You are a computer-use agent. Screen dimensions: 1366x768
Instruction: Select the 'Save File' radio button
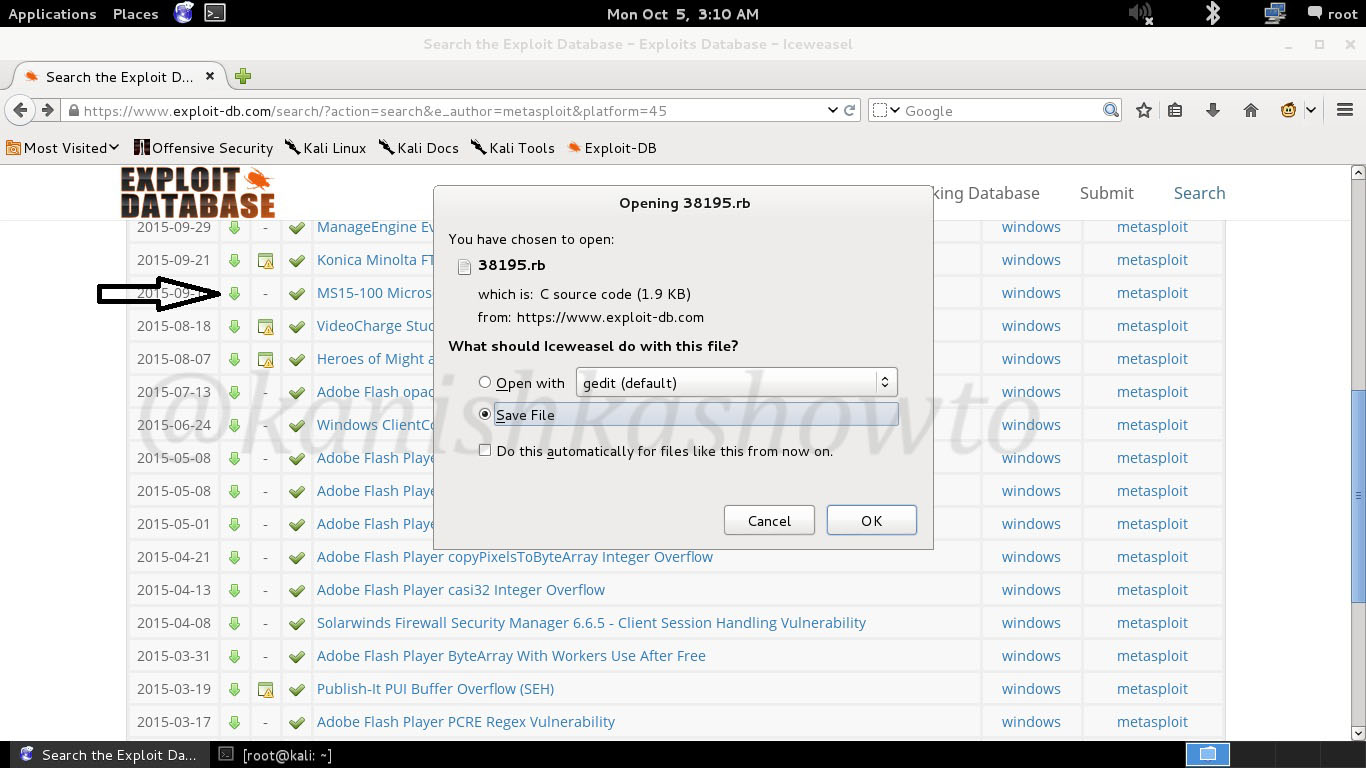pos(485,414)
